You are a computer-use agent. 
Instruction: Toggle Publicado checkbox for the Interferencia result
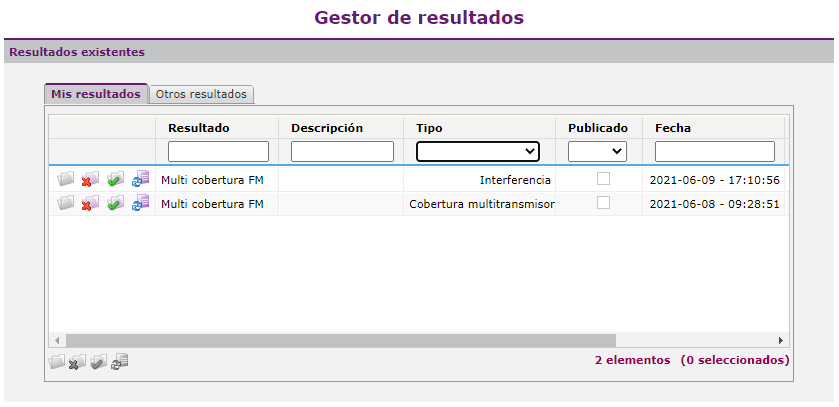point(604,180)
